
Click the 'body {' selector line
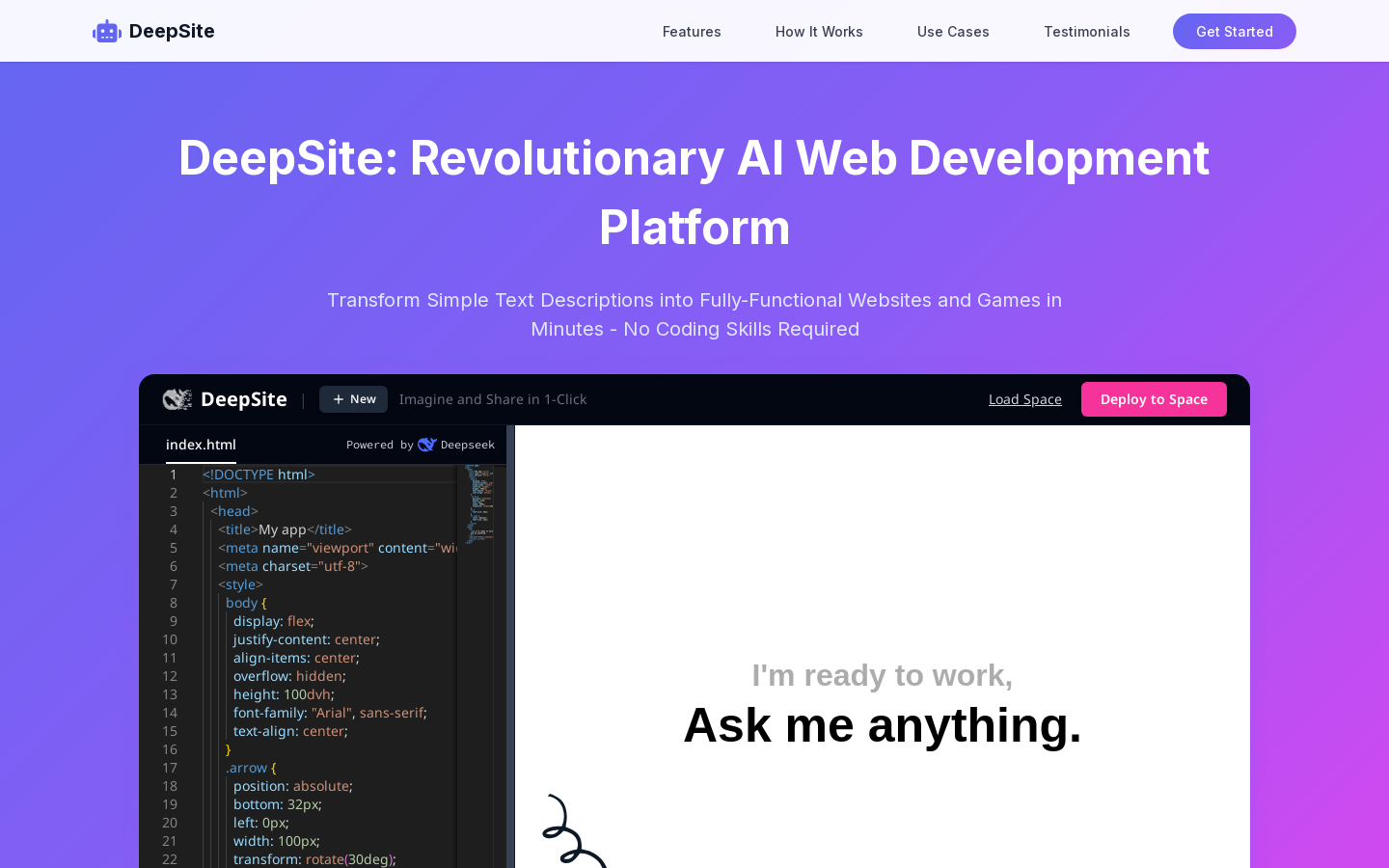246,603
